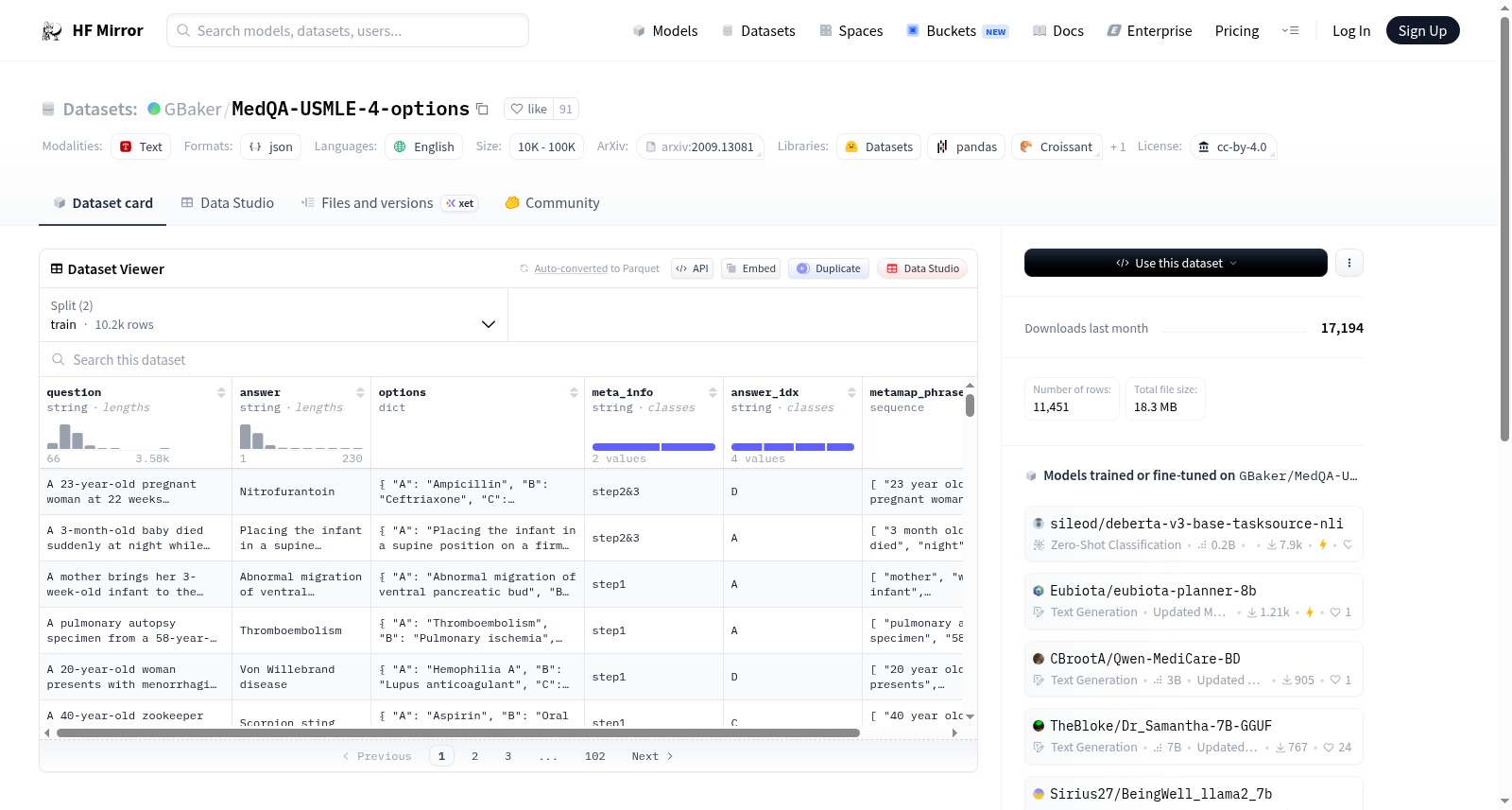The width and height of the screenshot is (1512, 810).
Task: Click the navigation overflow menu icon
Action: tap(1290, 31)
